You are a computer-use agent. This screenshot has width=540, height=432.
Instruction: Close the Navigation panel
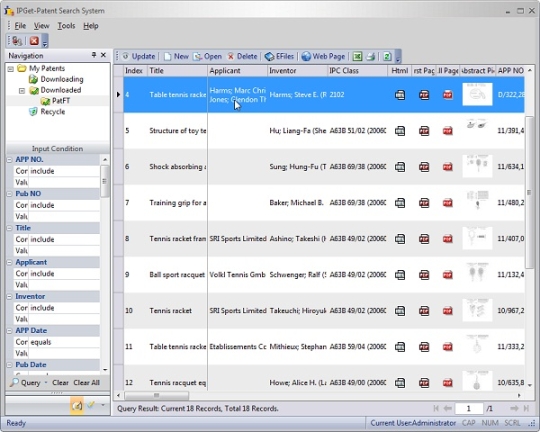pyautogui.click(x=103, y=55)
